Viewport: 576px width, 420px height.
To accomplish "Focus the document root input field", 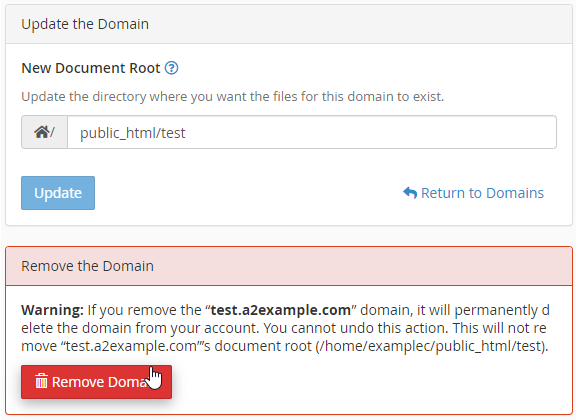I will (312, 132).
